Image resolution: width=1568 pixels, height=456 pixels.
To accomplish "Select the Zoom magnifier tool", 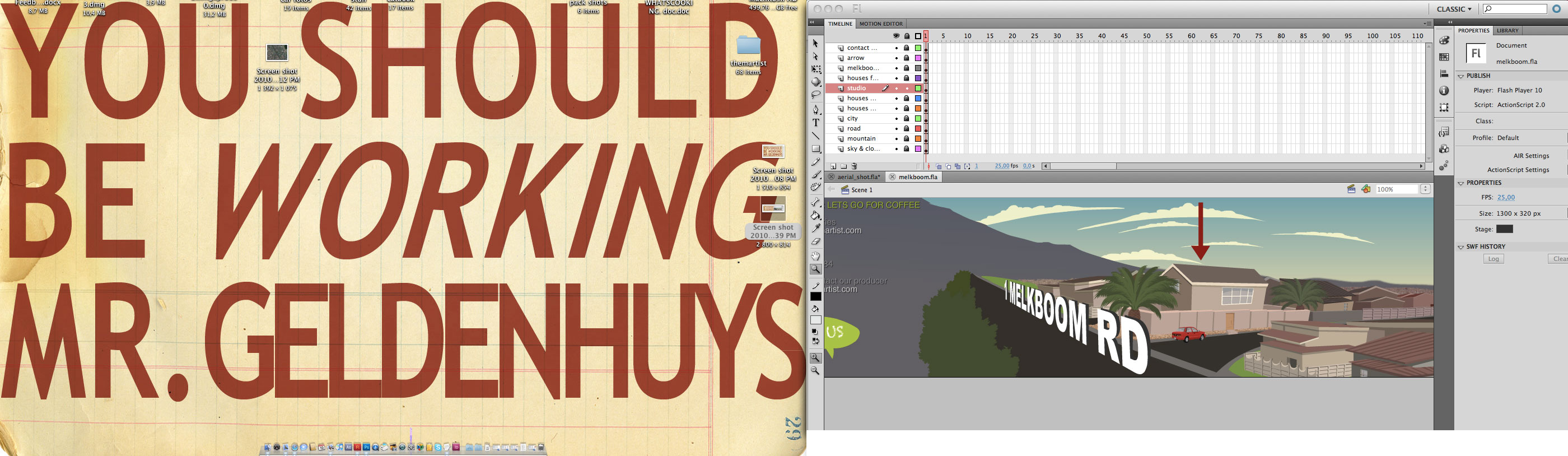I will click(816, 268).
